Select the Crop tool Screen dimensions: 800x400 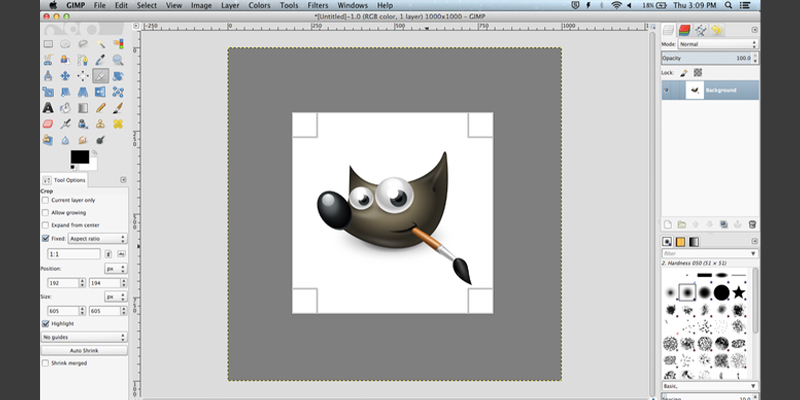pos(101,76)
